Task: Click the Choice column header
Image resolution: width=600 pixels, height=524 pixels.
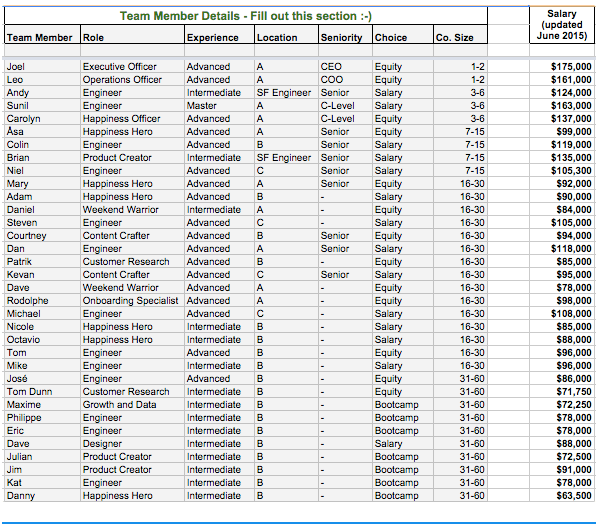Action: (x=403, y=34)
